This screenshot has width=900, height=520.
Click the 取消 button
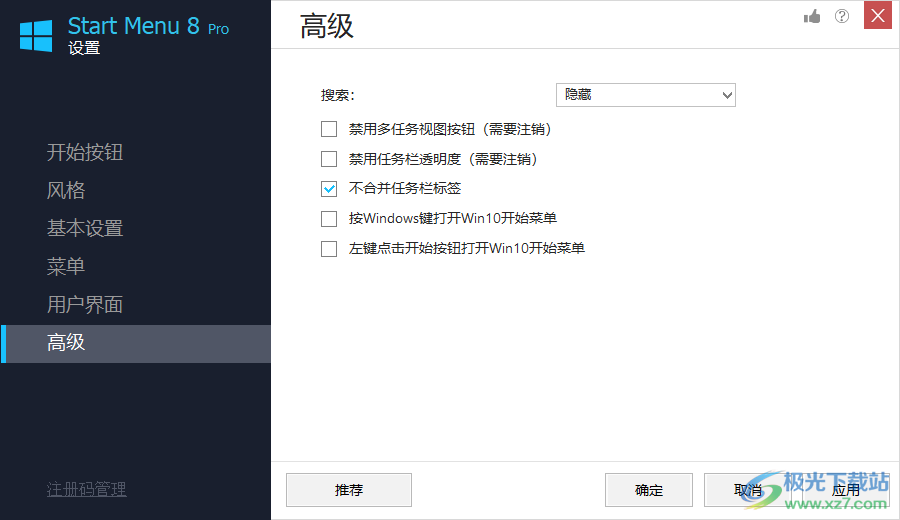[748, 490]
